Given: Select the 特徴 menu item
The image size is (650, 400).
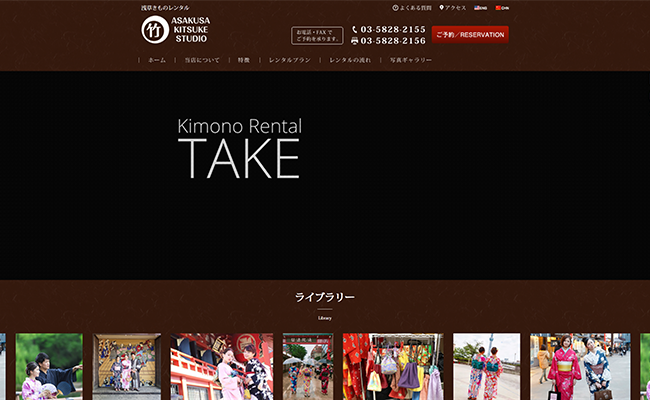Looking at the screenshot, I should point(244,60).
